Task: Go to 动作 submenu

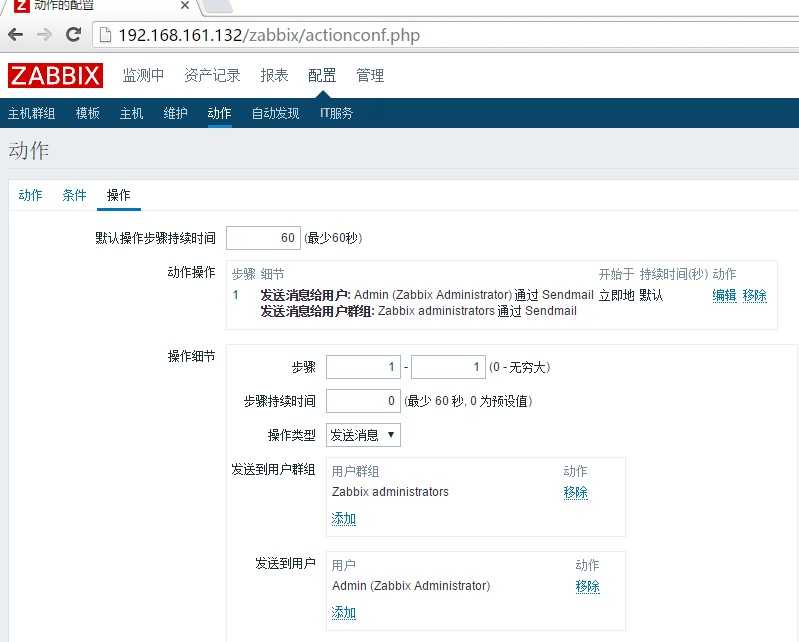Action: pos(220,113)
